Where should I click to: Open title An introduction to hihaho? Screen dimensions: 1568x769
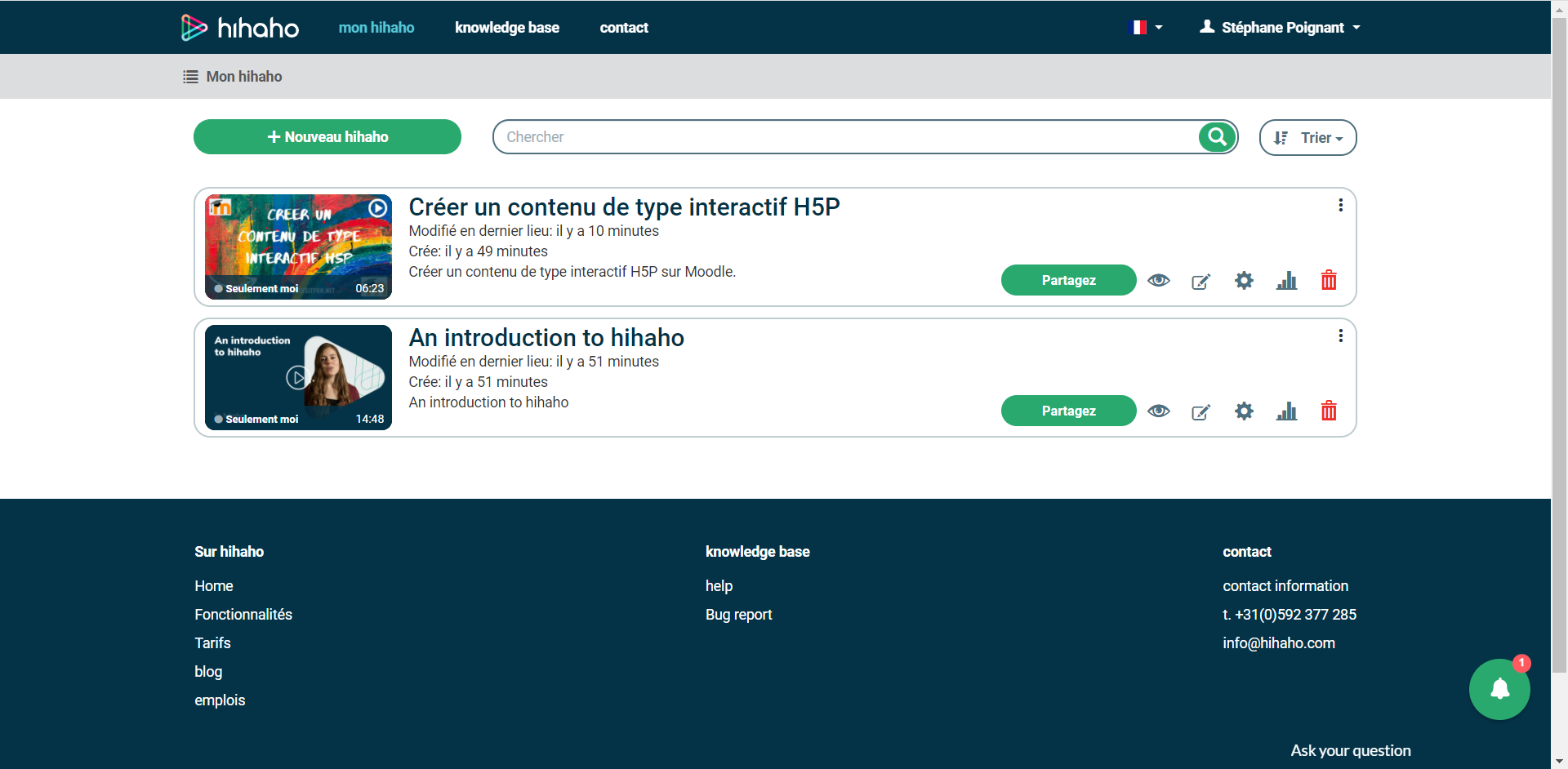click(546, 338)
